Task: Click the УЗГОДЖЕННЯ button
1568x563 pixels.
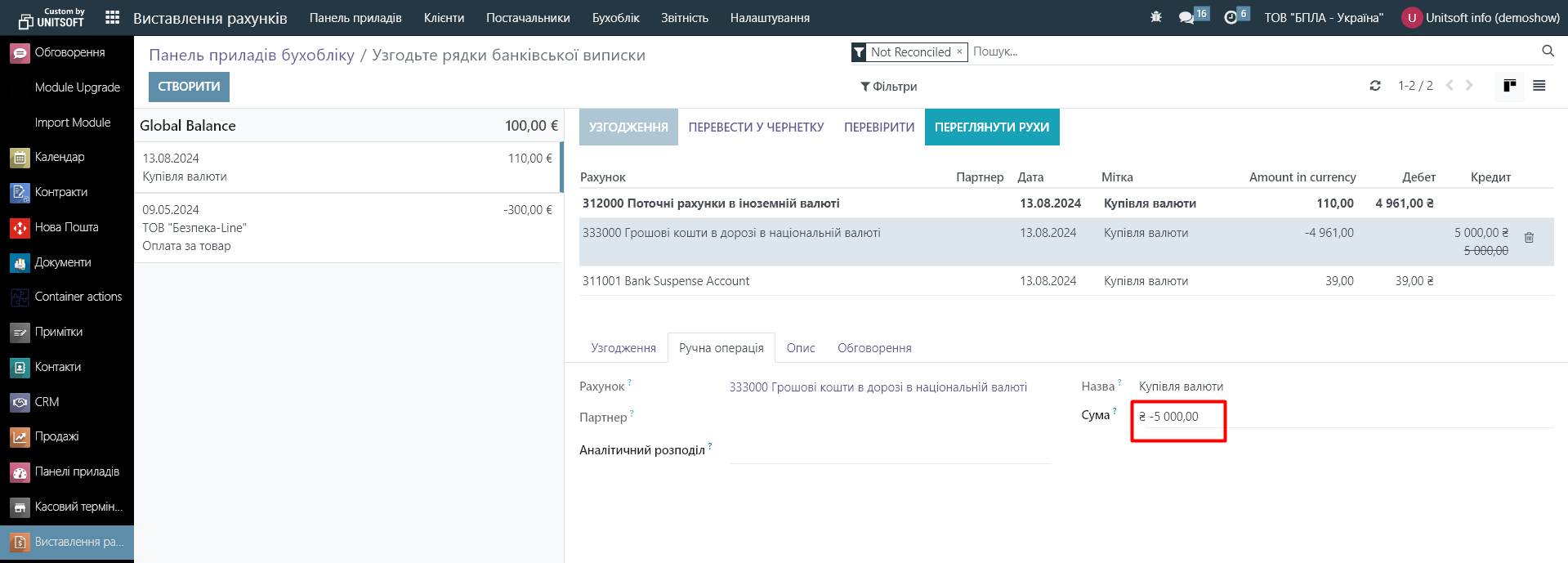Action: pyautogui.click(x=628, y=127)
